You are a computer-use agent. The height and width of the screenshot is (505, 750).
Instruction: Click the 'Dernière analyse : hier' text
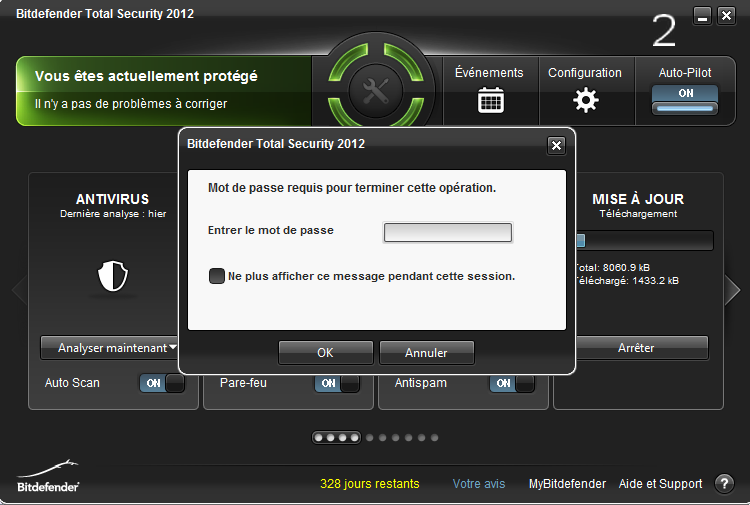click(113, 214)
